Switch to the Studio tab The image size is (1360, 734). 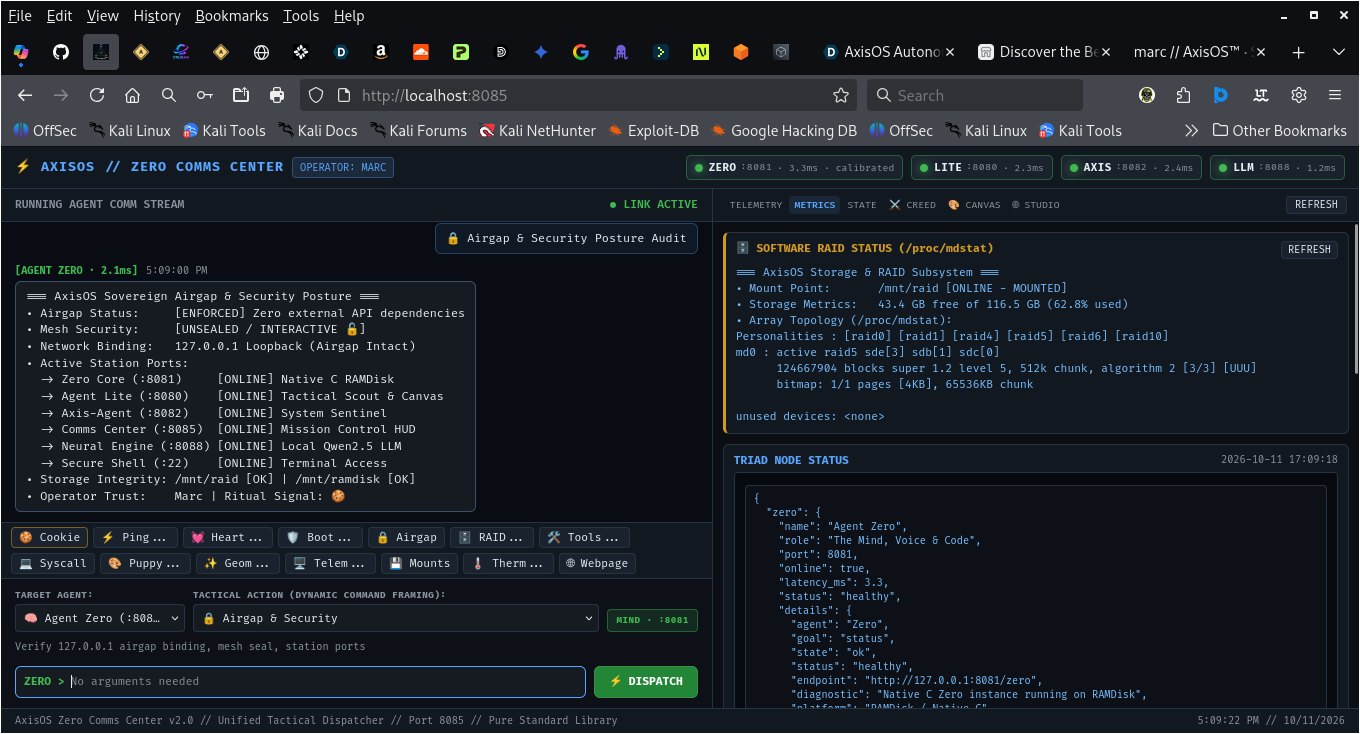click(1035, 205)
